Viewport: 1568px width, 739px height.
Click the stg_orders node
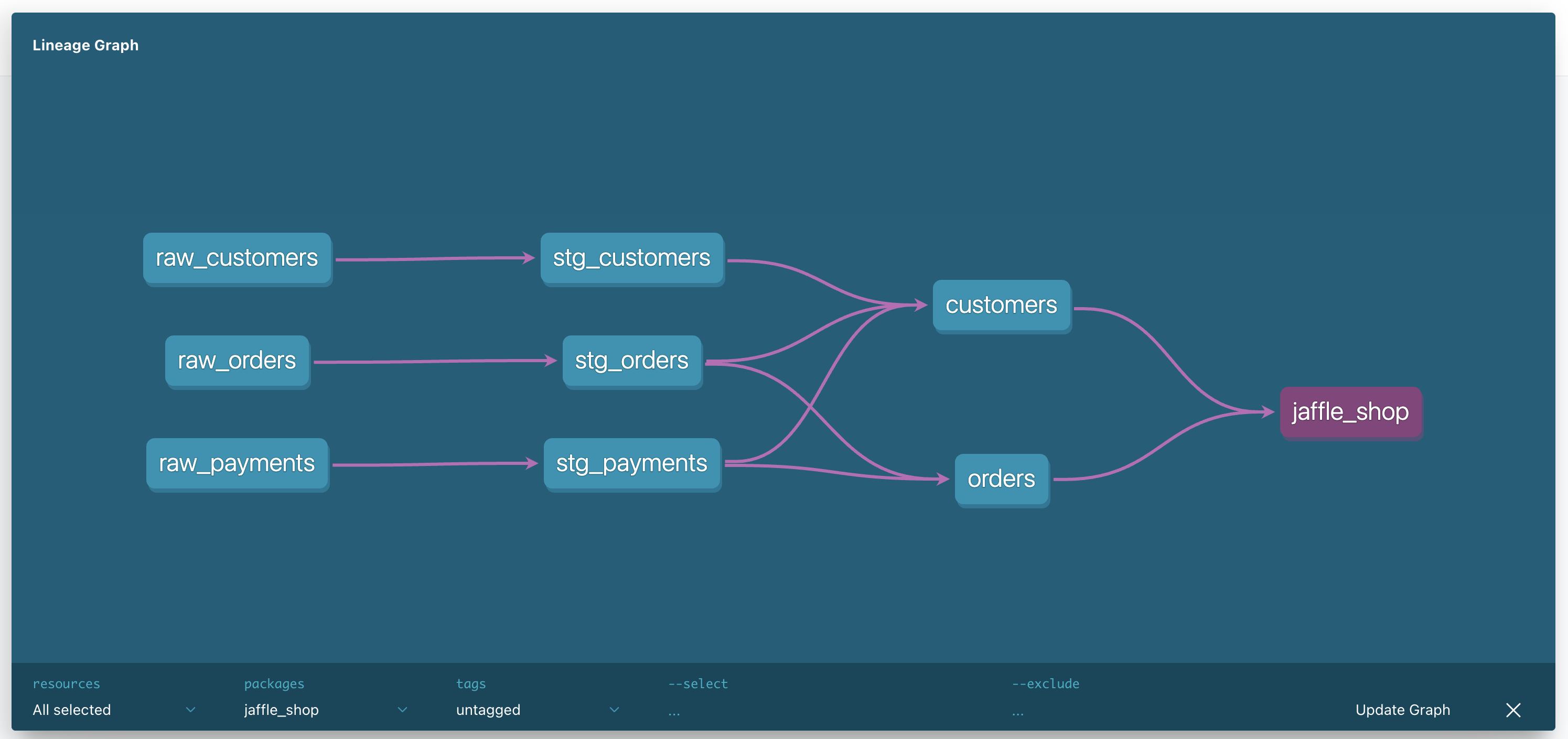631,361
